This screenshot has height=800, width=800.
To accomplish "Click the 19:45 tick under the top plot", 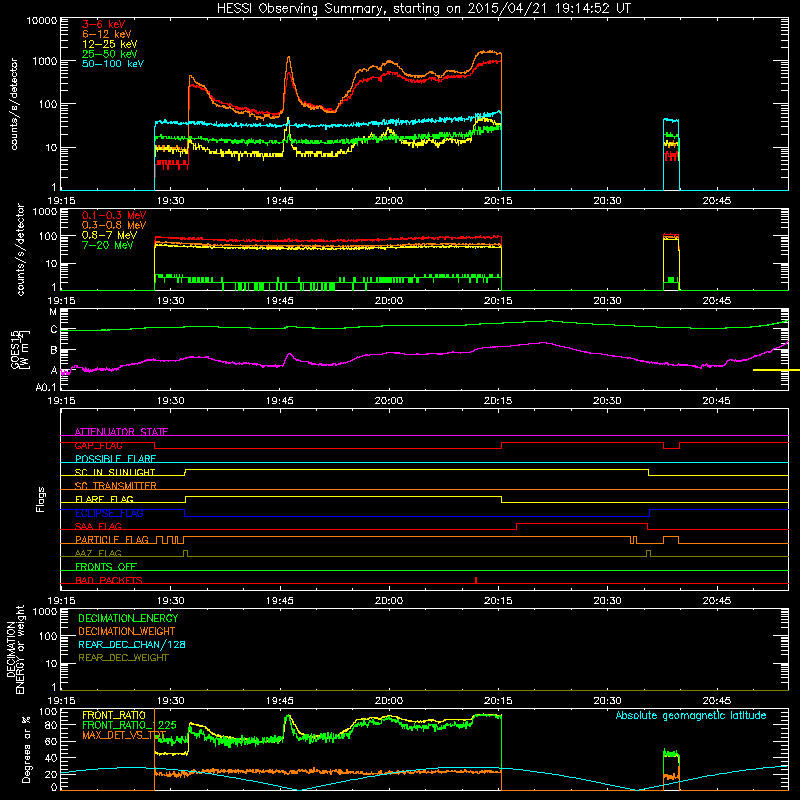I will pyautogui.click(x=280, y=201).
